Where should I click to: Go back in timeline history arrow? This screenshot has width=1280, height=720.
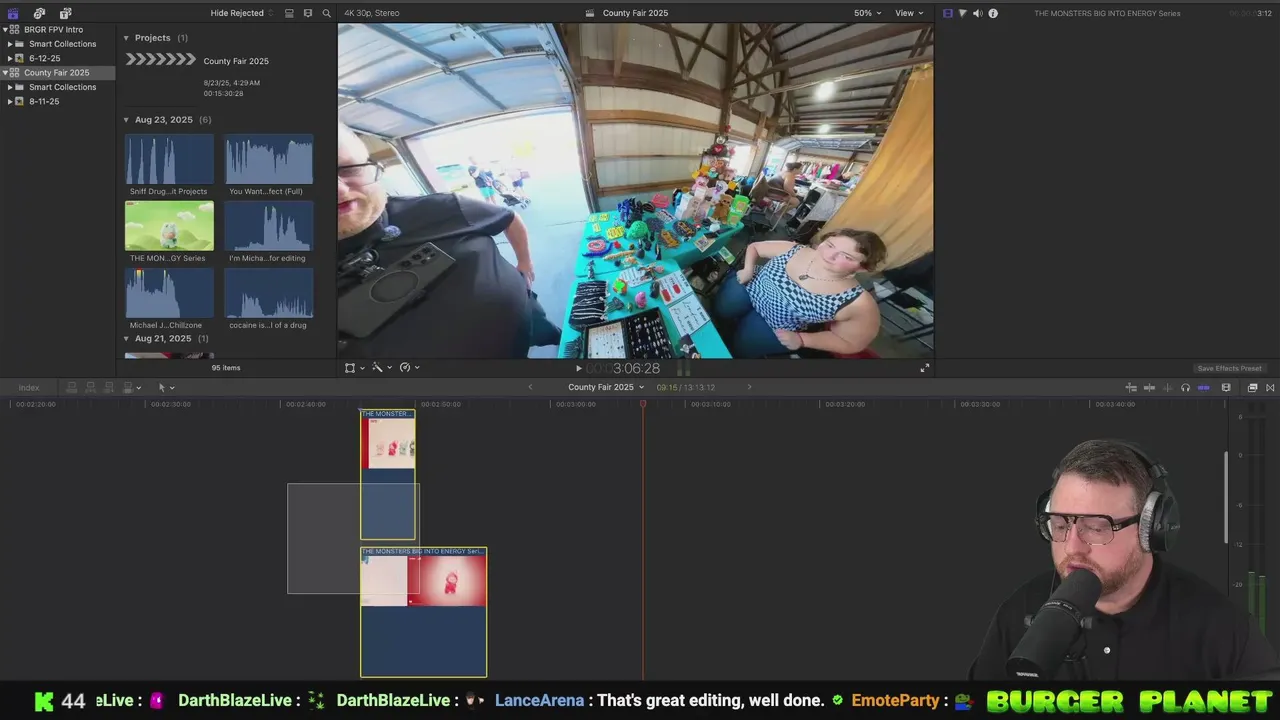click(531, 387)
